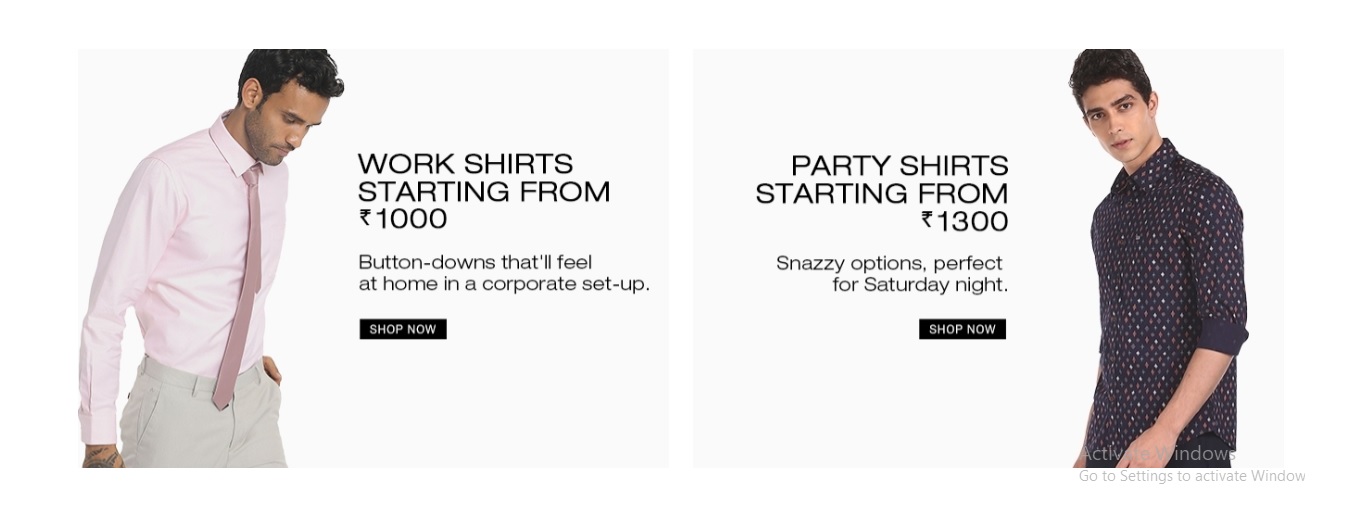Click Shop Now under Party Shirts
The width and height of the screenshot is (1350, 529).
[962, 329]
